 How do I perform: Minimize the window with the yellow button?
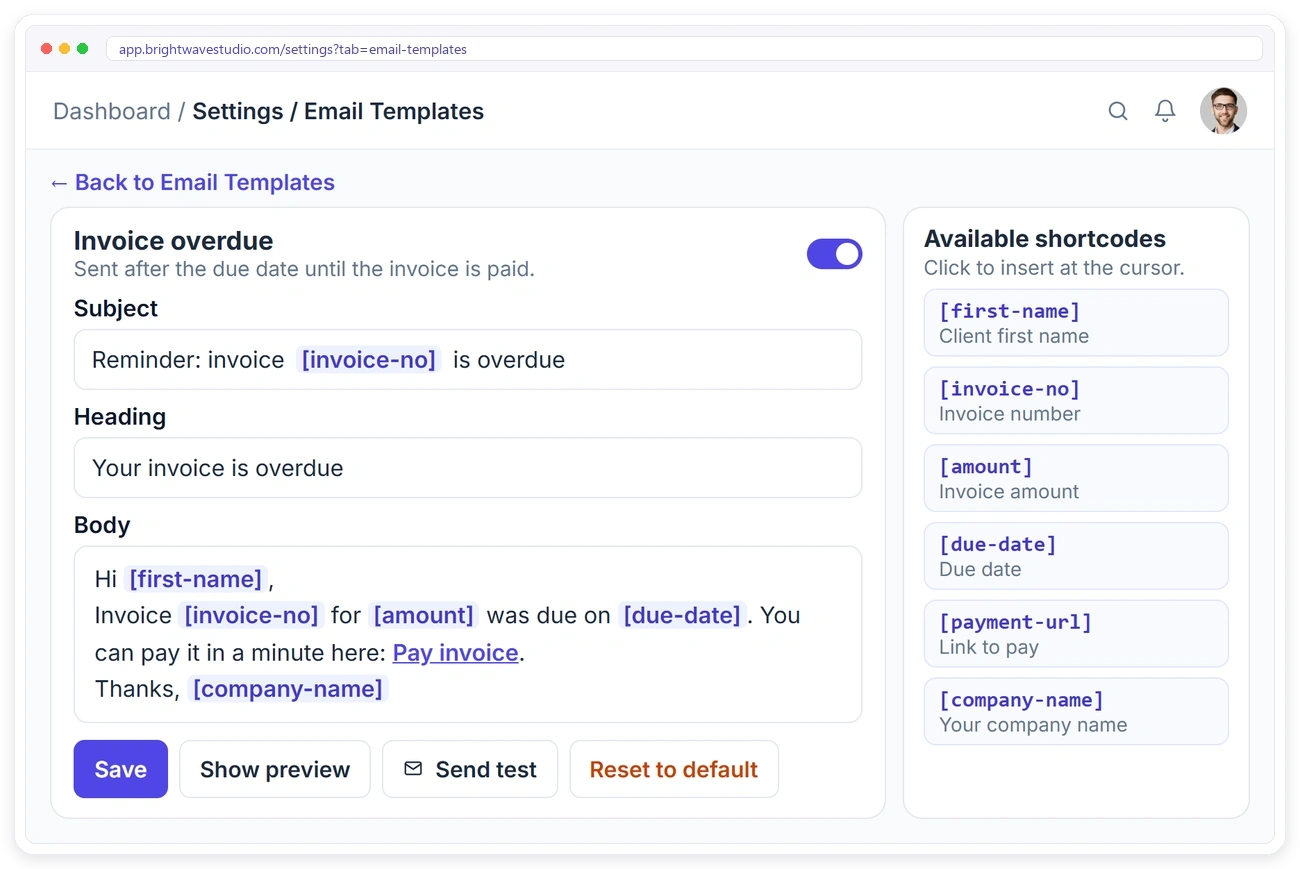click(x=64, y=49)
